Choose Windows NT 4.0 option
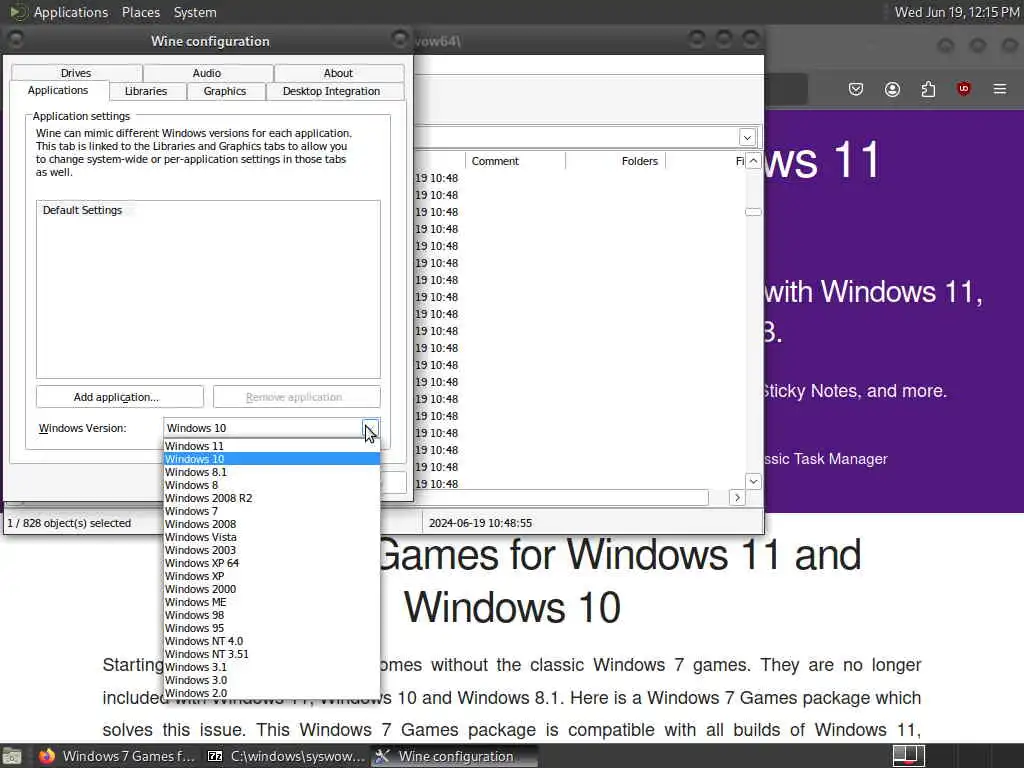Screen dimensions: 1024x768 point(271,641)
